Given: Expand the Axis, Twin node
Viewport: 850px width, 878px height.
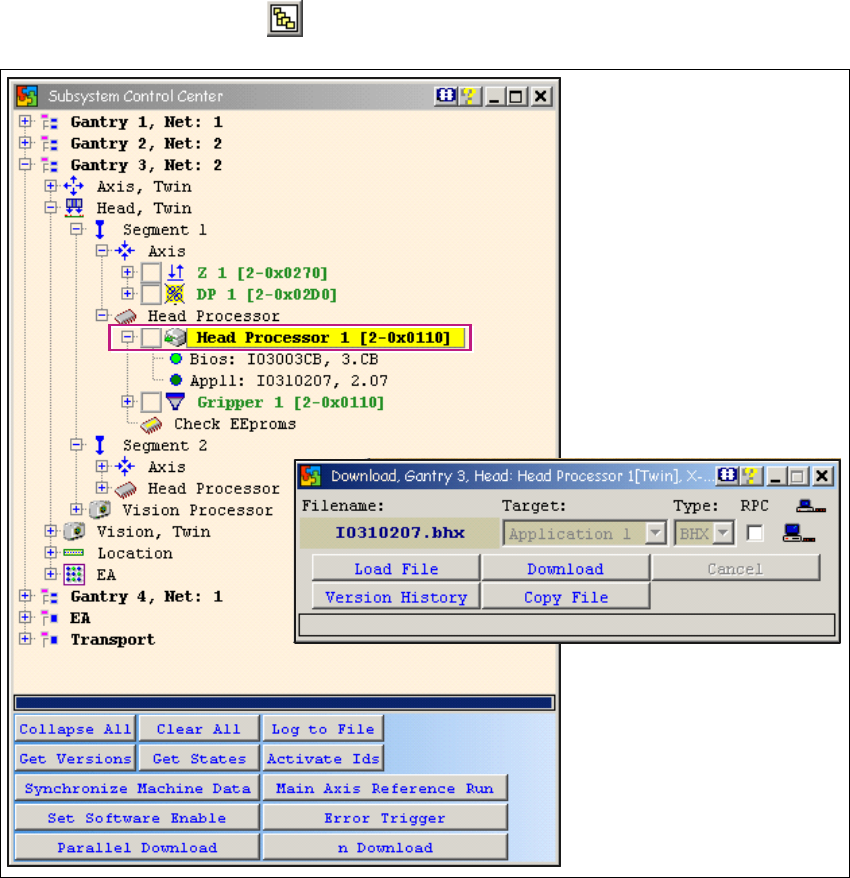Looking at the screenshot, I should pyautogui.click(x=50, y=186).
